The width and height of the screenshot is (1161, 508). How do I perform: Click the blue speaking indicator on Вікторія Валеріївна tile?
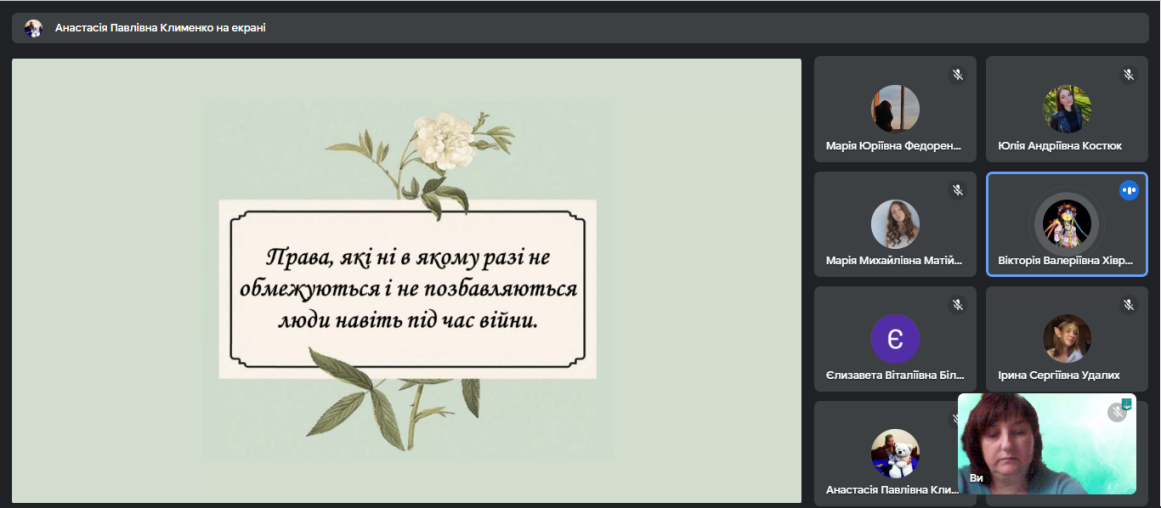[1128, 190]
